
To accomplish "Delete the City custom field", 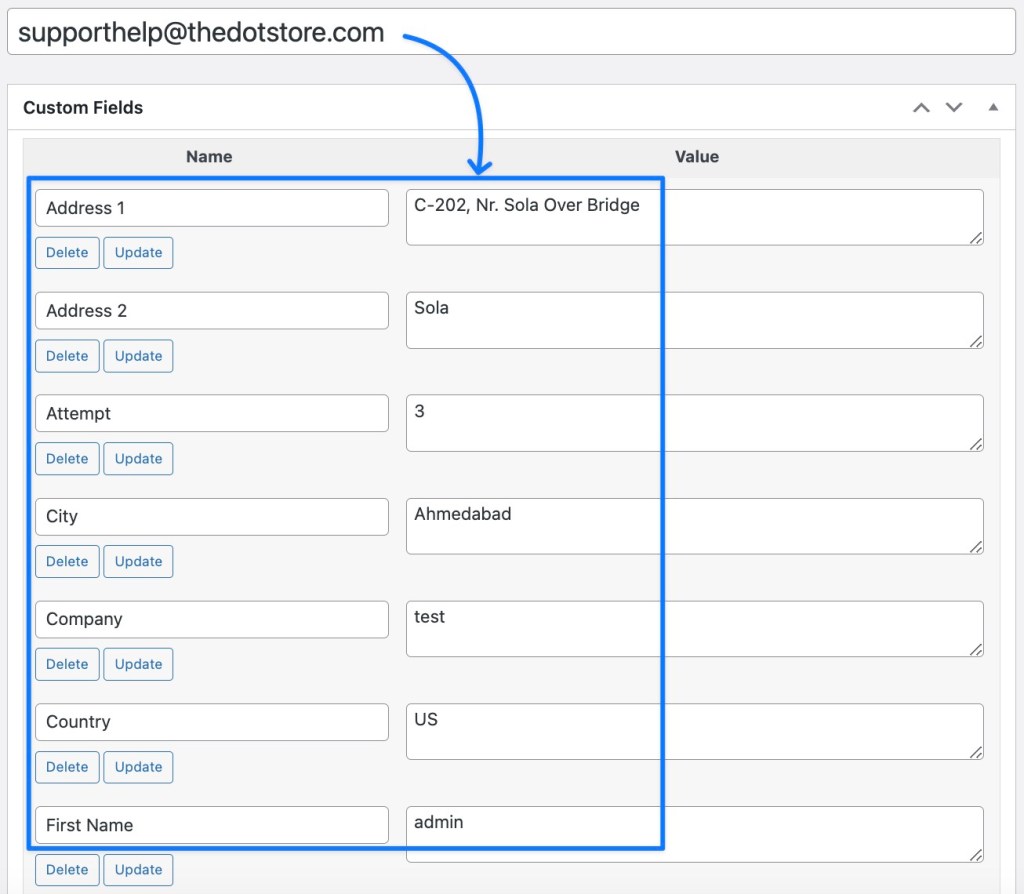I will coord(67,562).
